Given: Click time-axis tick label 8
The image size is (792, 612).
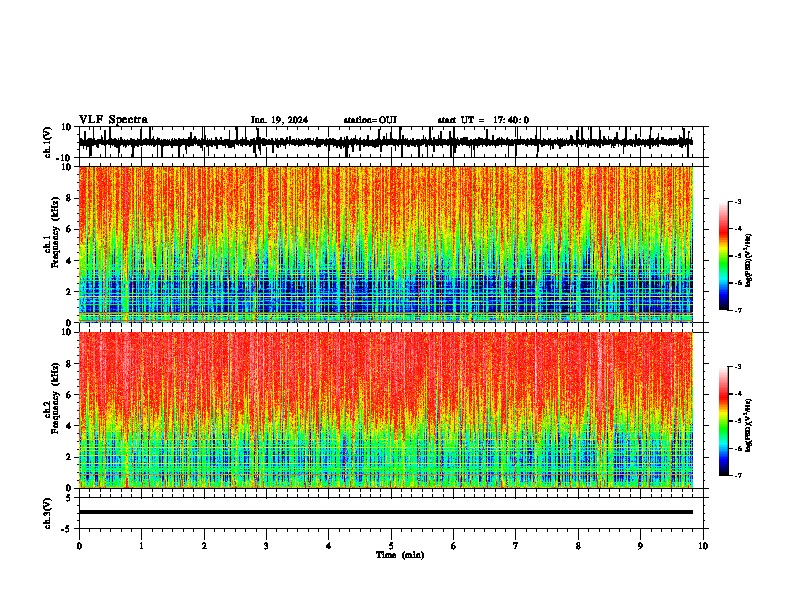Looking at the screenshot, I should coord(578,546).
